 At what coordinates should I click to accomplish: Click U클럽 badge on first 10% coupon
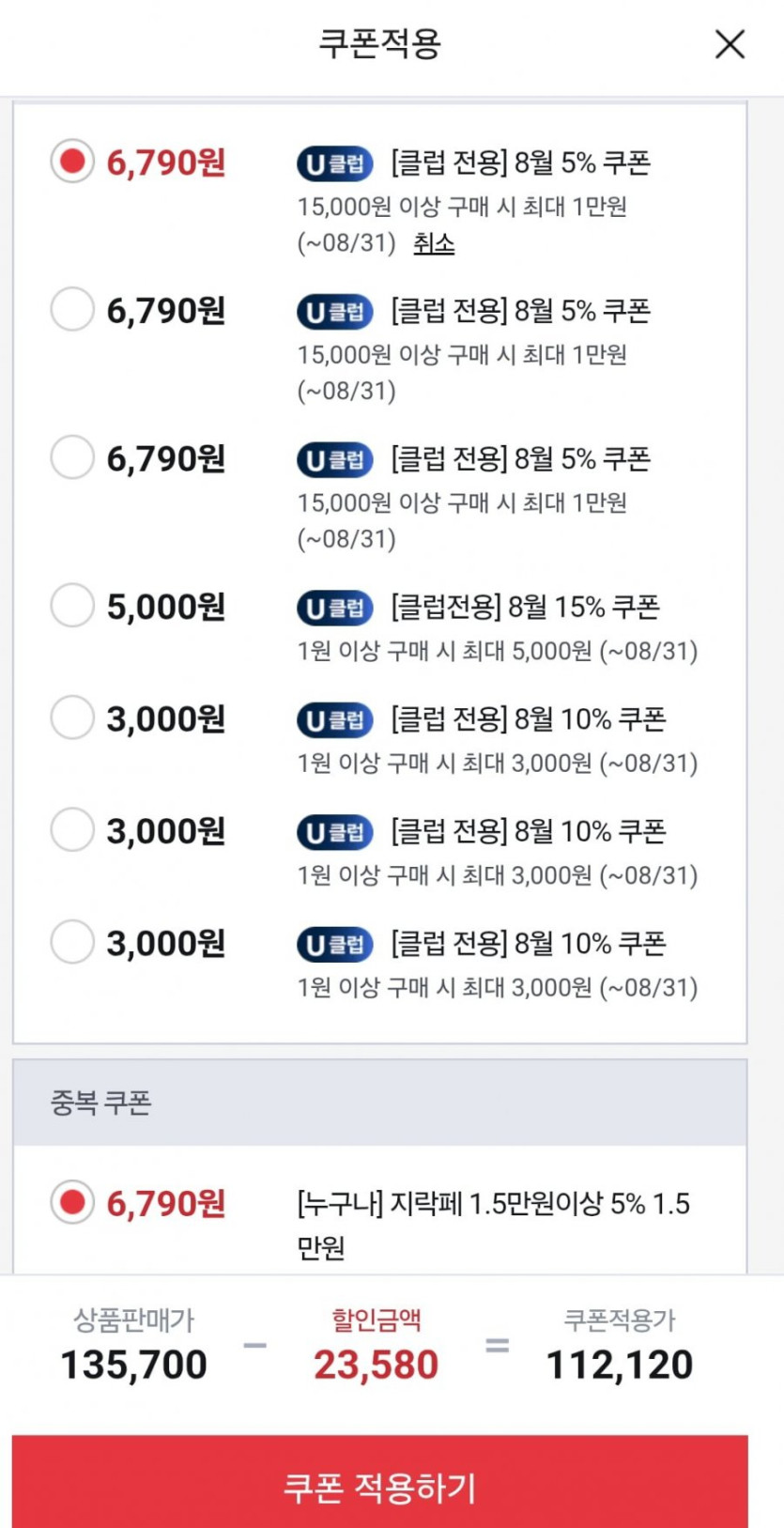click(335, 719)
